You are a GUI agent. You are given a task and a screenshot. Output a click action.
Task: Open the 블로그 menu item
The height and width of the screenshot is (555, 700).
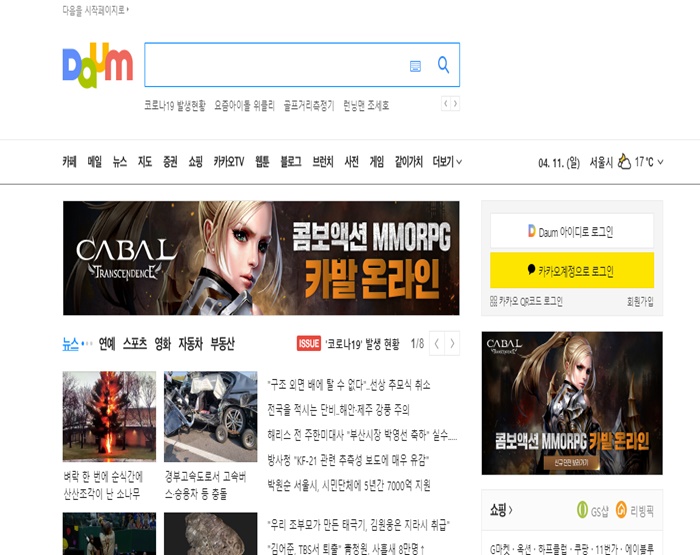pyautogui.click(x=291, y=162)
